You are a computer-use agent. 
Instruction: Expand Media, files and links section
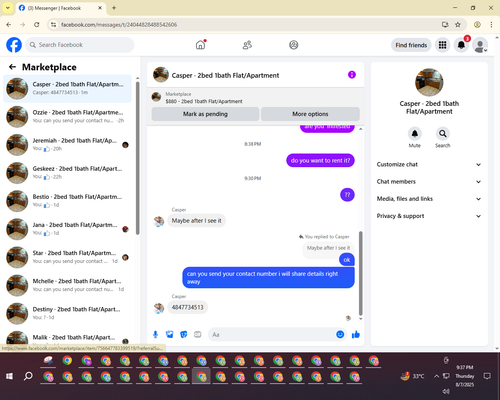pos(429,199)
